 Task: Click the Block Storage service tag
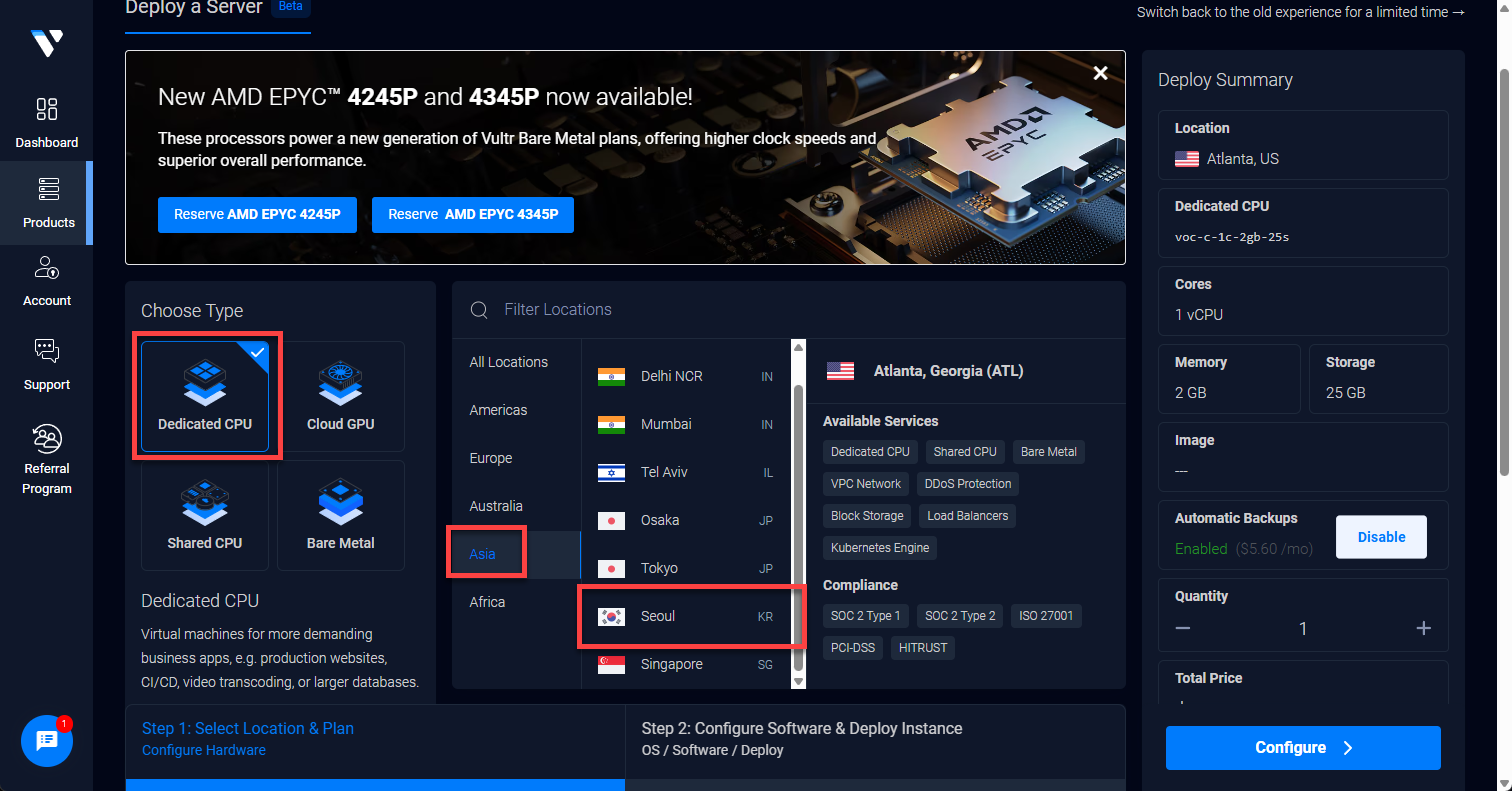coord(867,516)
